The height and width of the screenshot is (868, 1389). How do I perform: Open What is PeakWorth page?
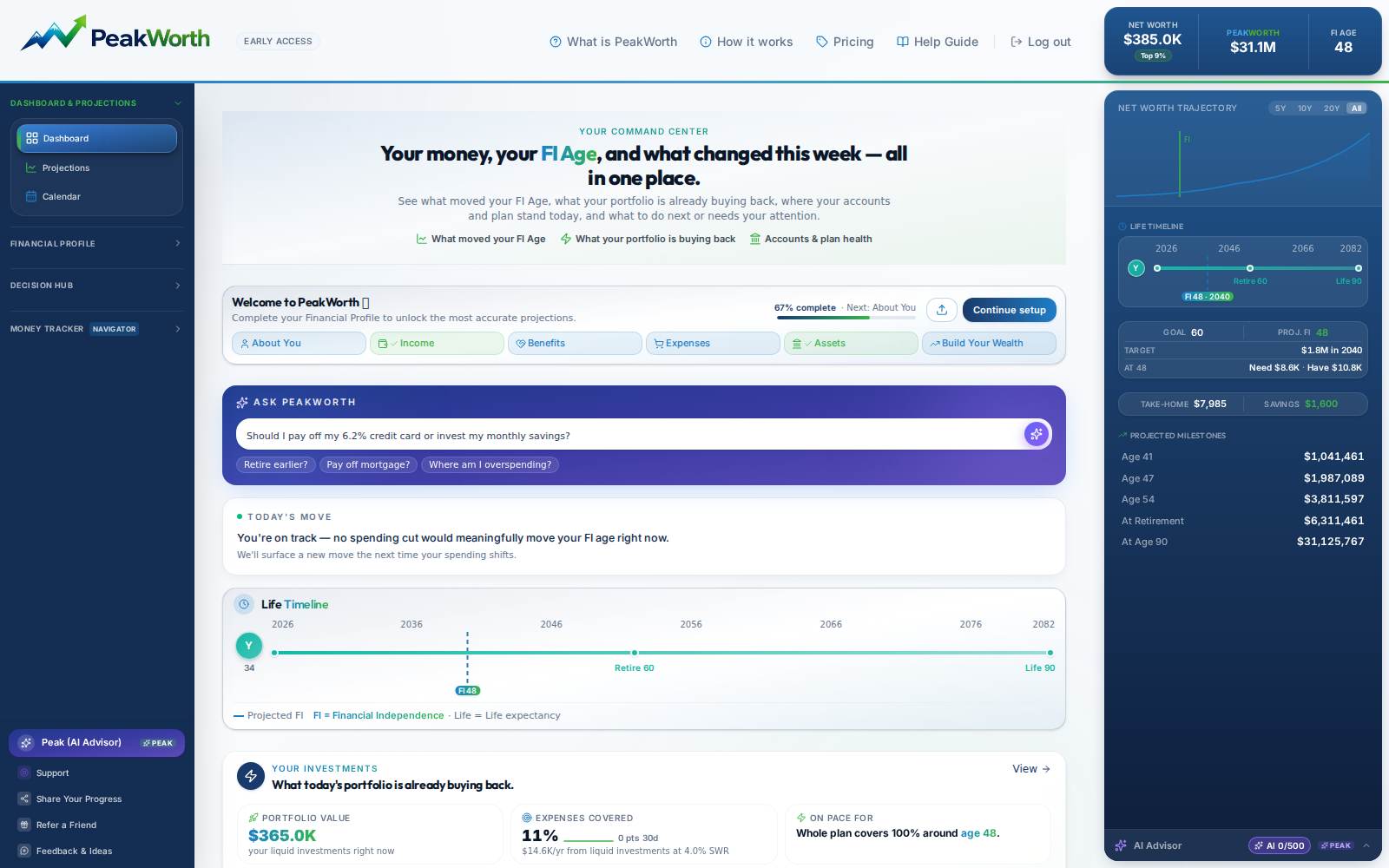(613, 42)
